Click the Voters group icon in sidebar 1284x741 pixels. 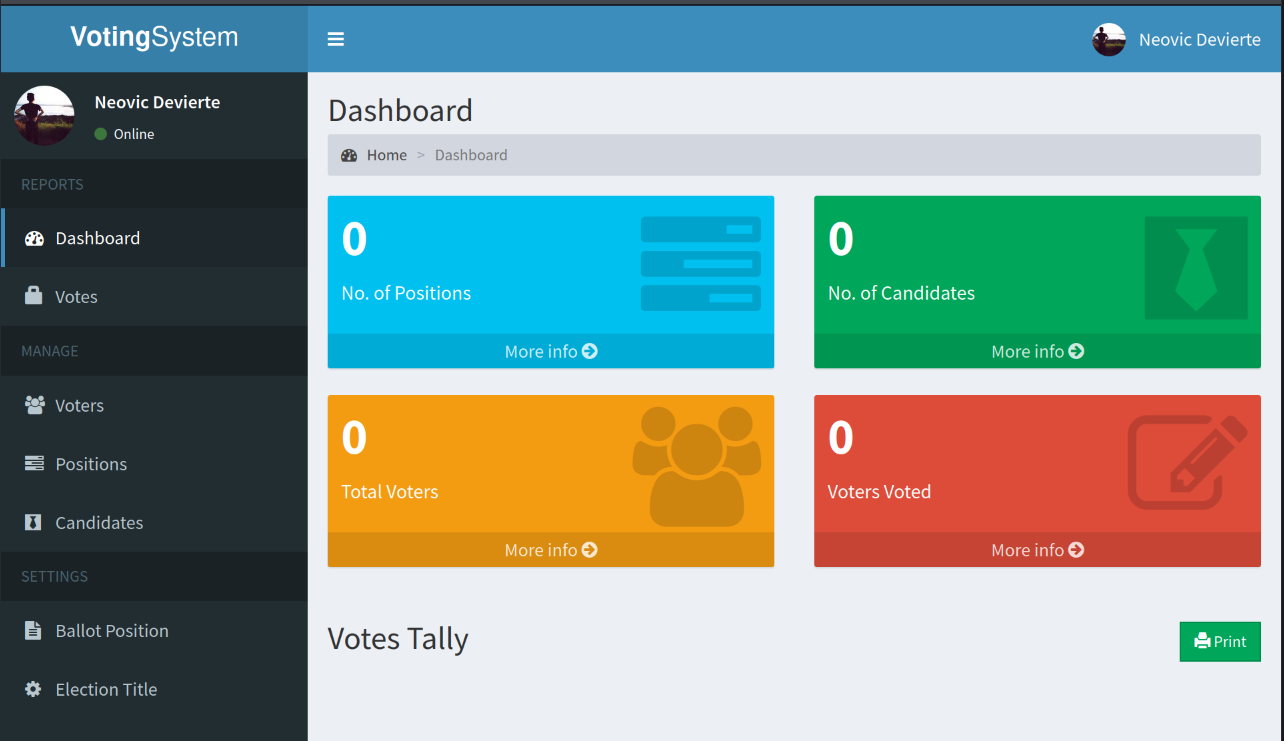pyautogui.click(x=34, y=405)
